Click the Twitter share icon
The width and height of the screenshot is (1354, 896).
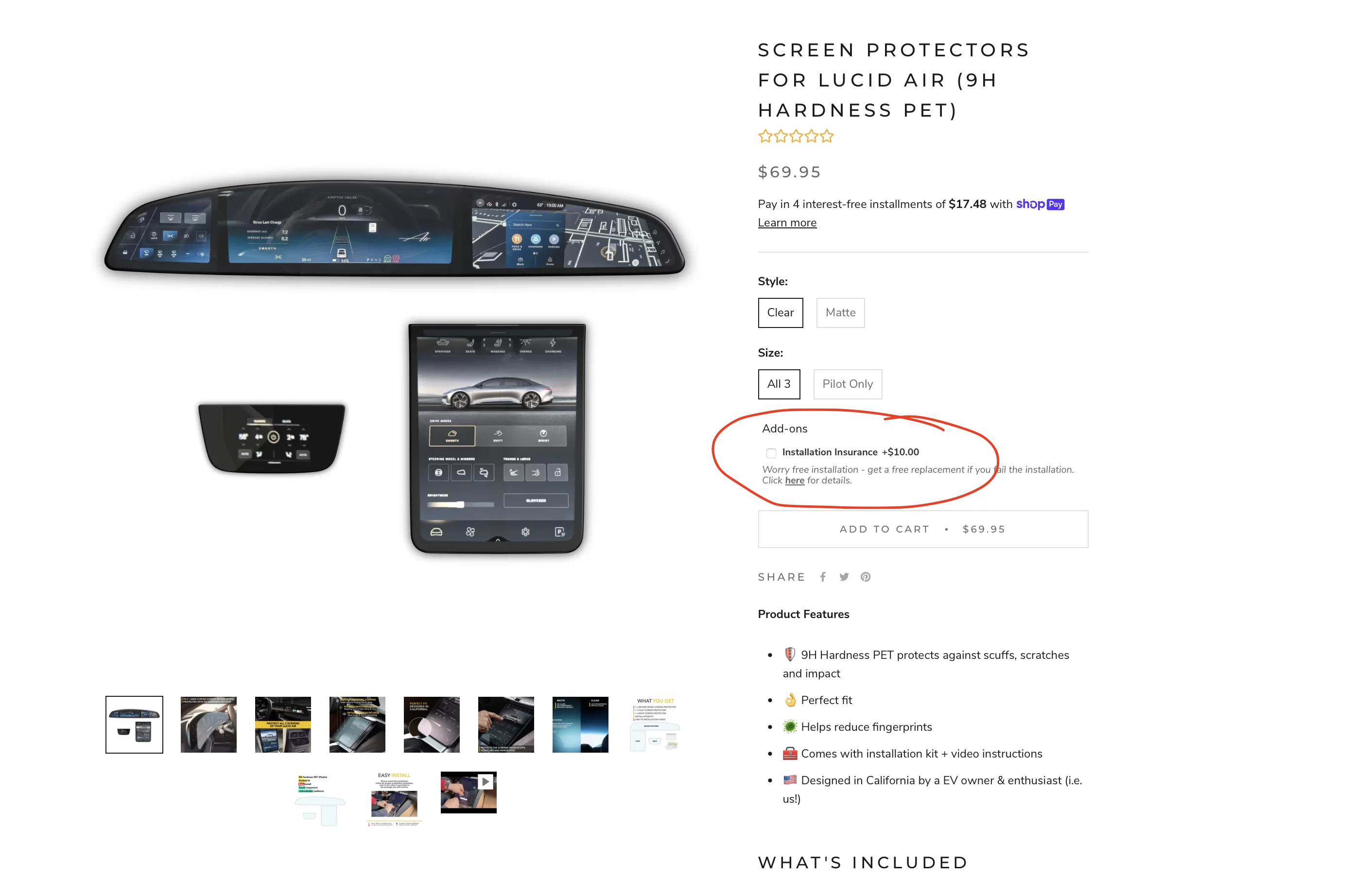pyautogui.click(x=844, y=577)
